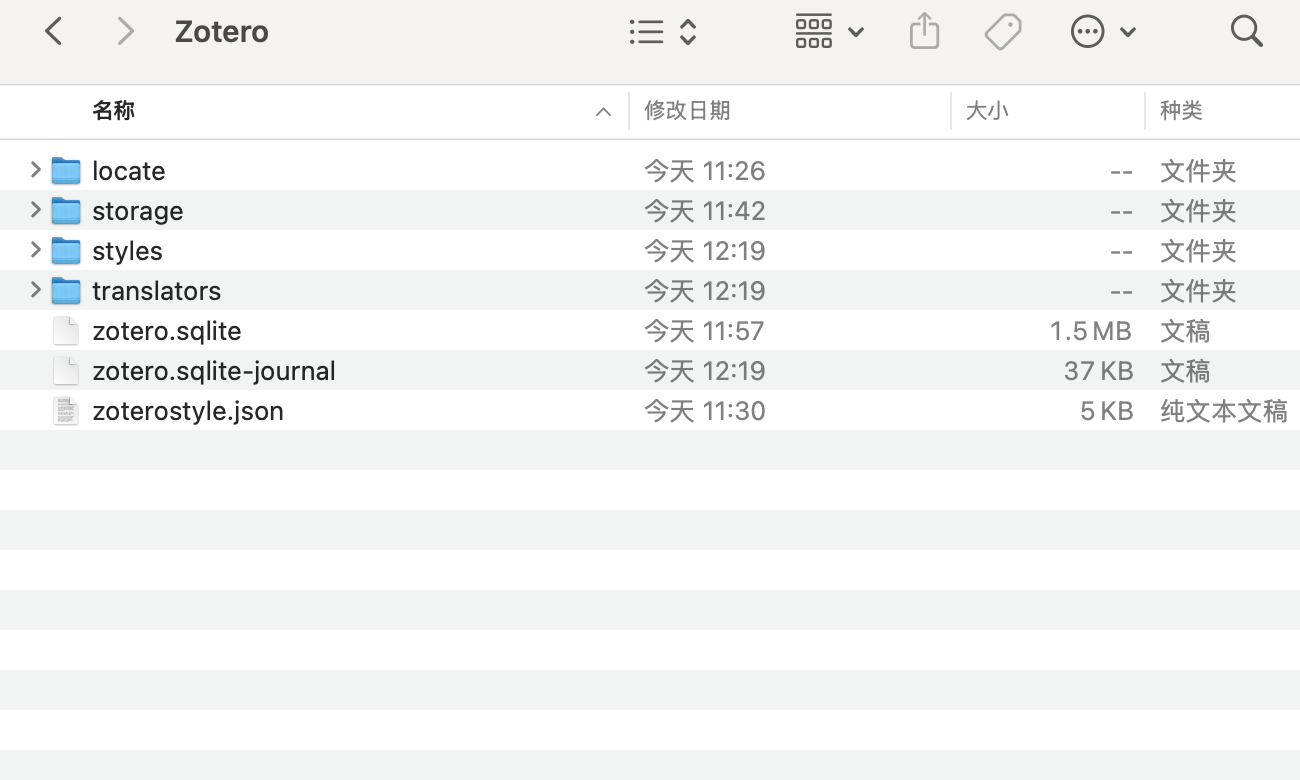
Task: Go forward using the right chevron
Action: (125, 31)
